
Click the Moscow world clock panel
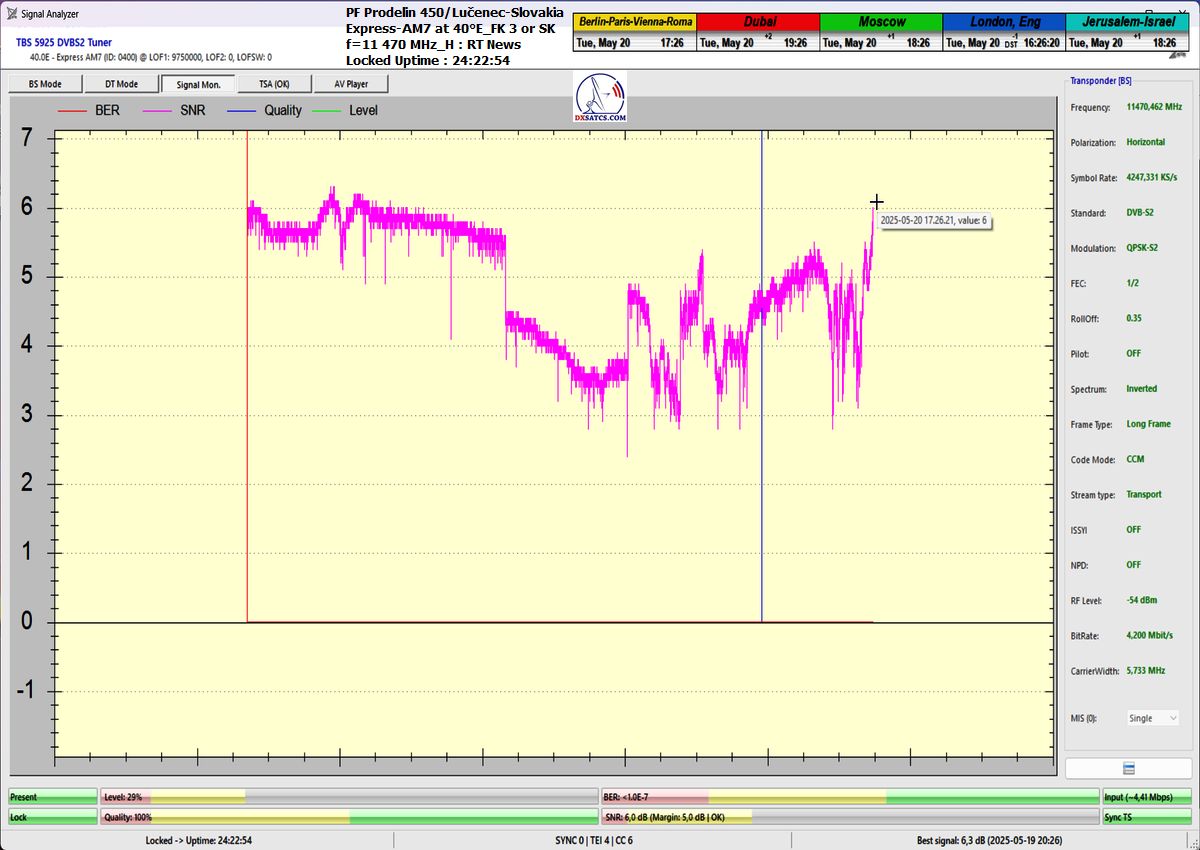(881, 32)
